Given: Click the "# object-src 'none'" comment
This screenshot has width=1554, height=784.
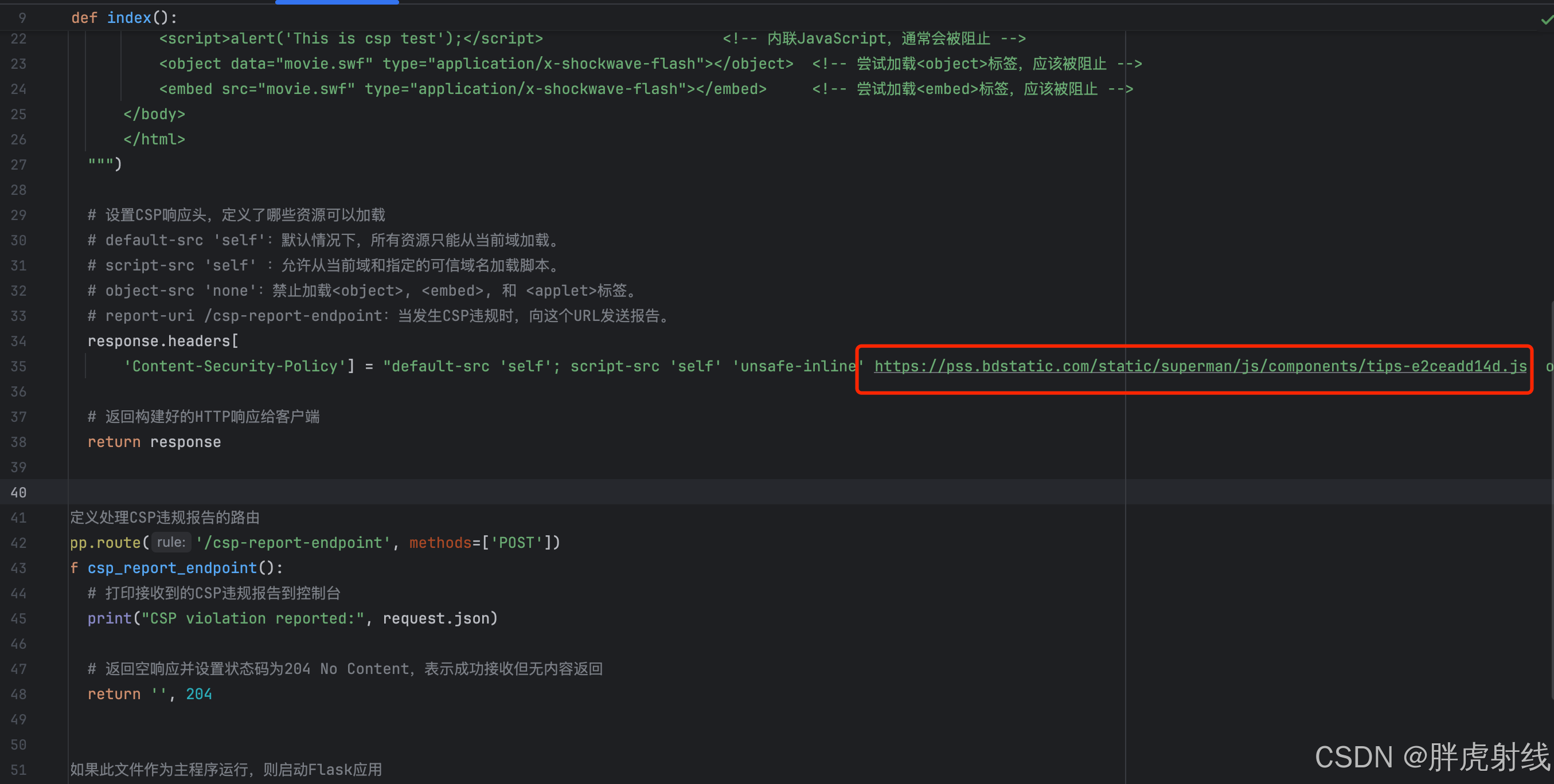Looking at the screenshot, I should point(363,291).
